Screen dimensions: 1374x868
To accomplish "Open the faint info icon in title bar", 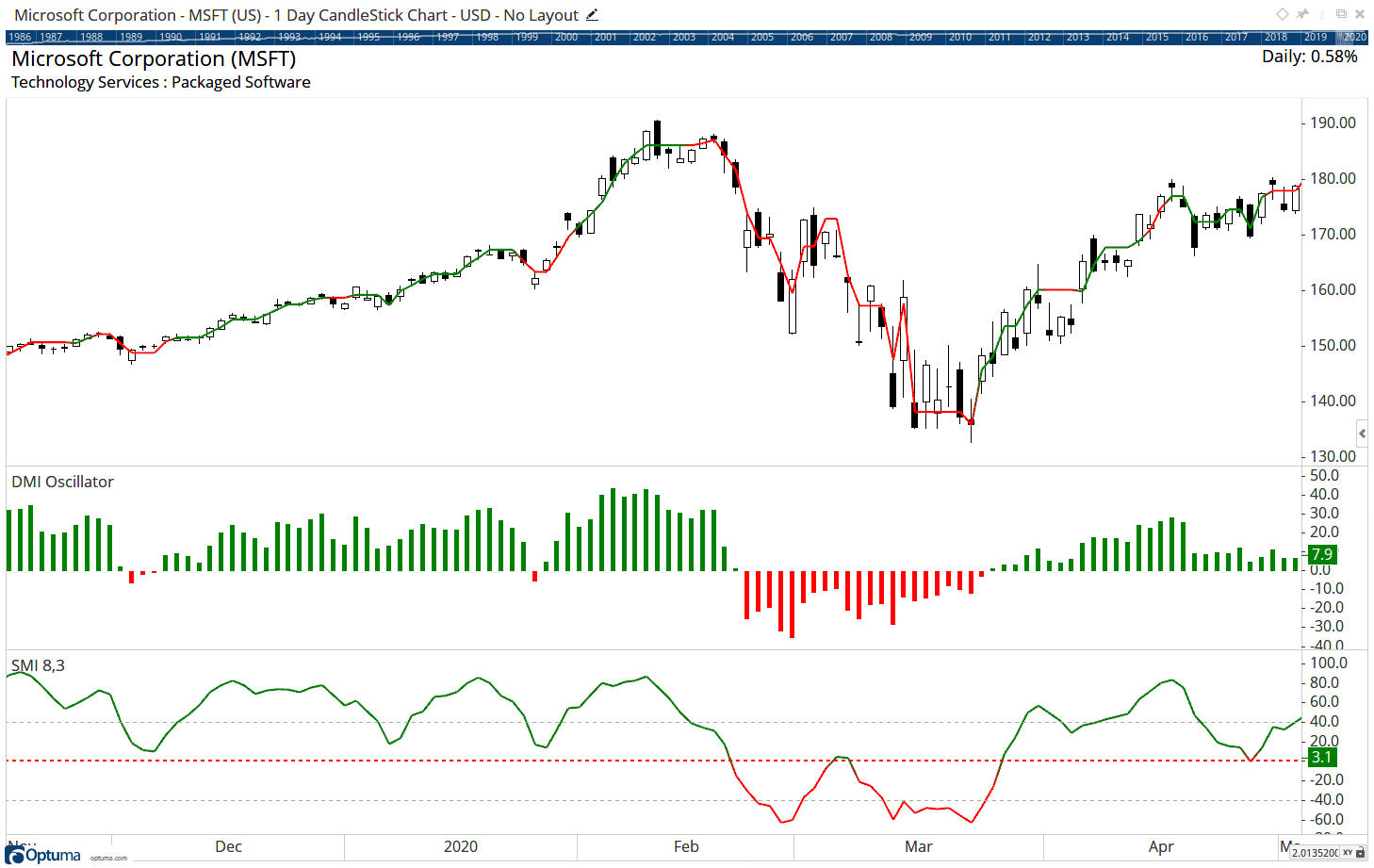I will point(1321,14).
